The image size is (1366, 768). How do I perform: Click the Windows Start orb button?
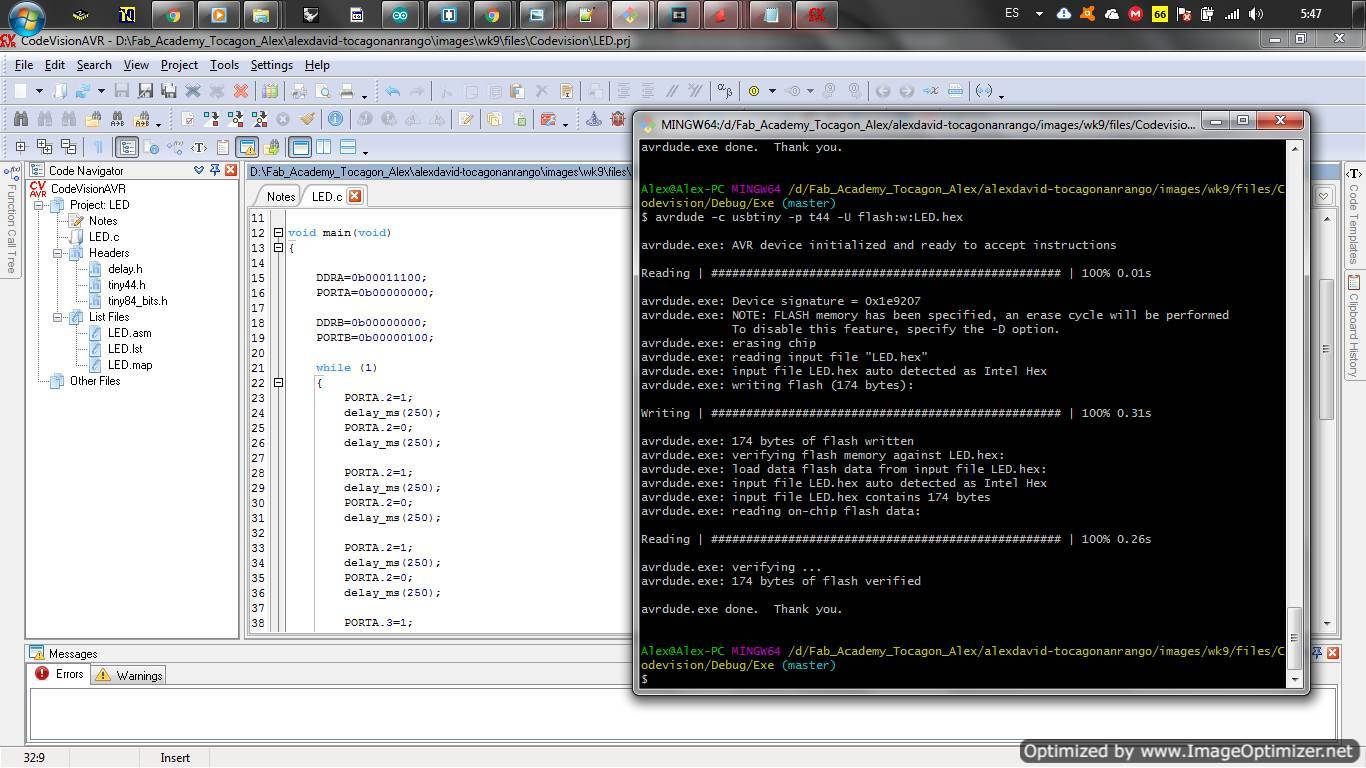tap(26, 17)
